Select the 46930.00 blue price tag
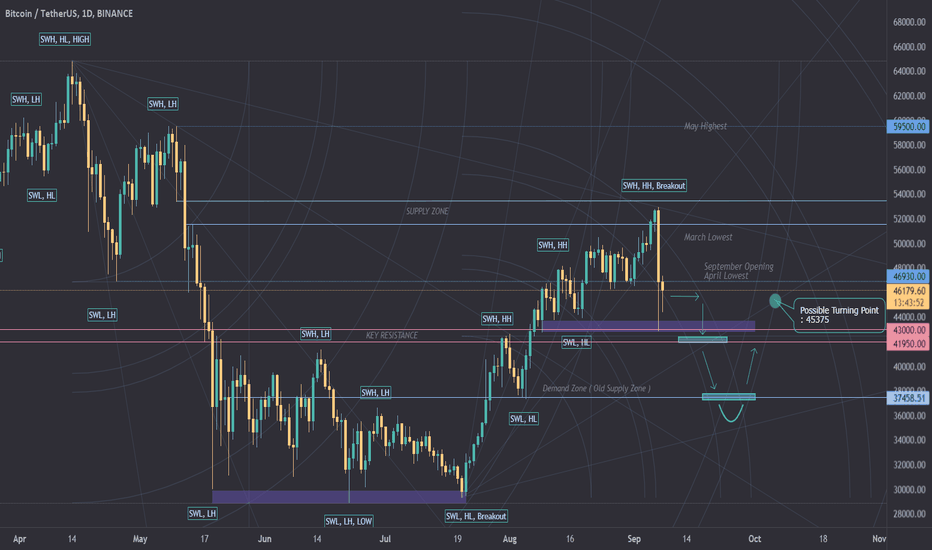Screen dimensions: 932x550 pyautogui.click(x=909, y=276)
